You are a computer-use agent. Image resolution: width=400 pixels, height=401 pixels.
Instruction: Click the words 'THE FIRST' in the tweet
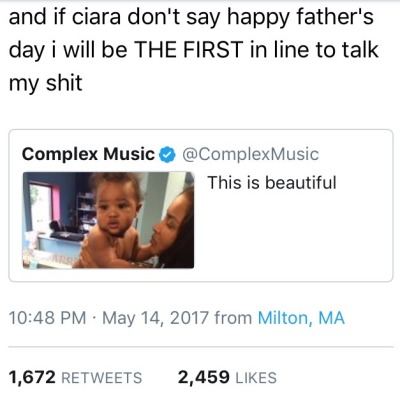[188, 49]
